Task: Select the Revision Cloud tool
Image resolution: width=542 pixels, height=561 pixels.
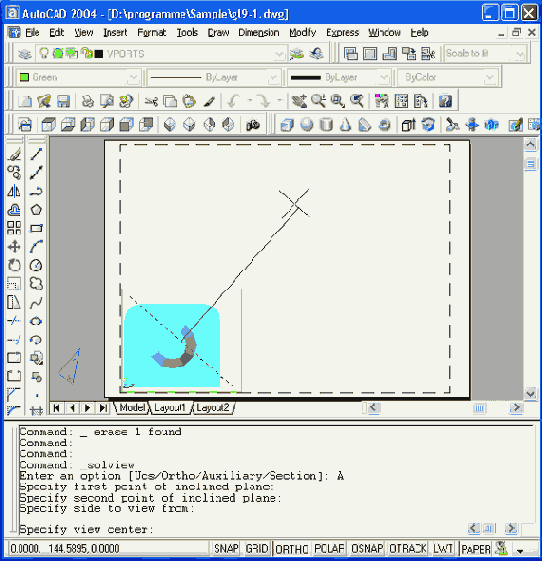Action: [36, 284]
